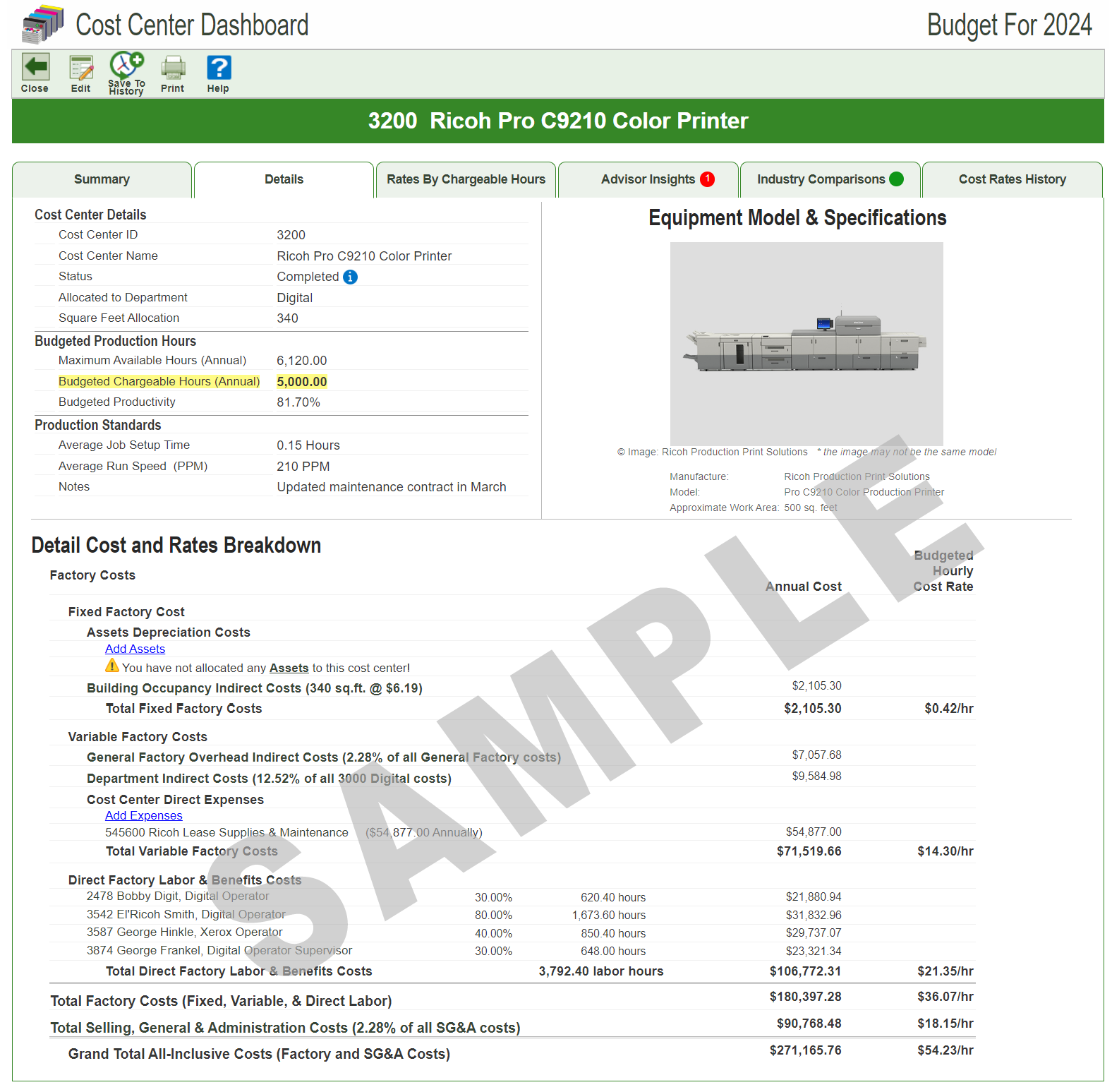
Task: Click Square Feet Allocation value 340
Action: 287,318
